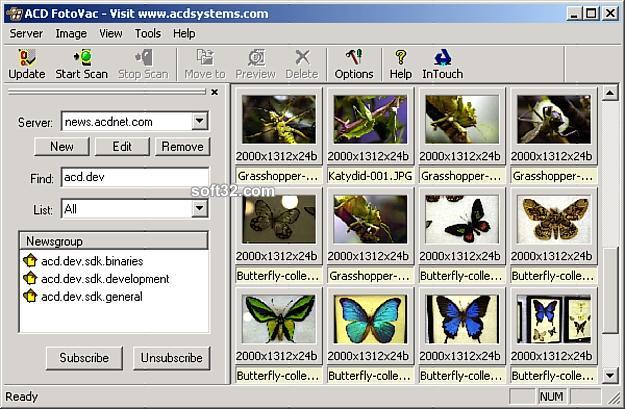625x409 pixels.
Task: Close the left server panel
Action: pos(214,92)
